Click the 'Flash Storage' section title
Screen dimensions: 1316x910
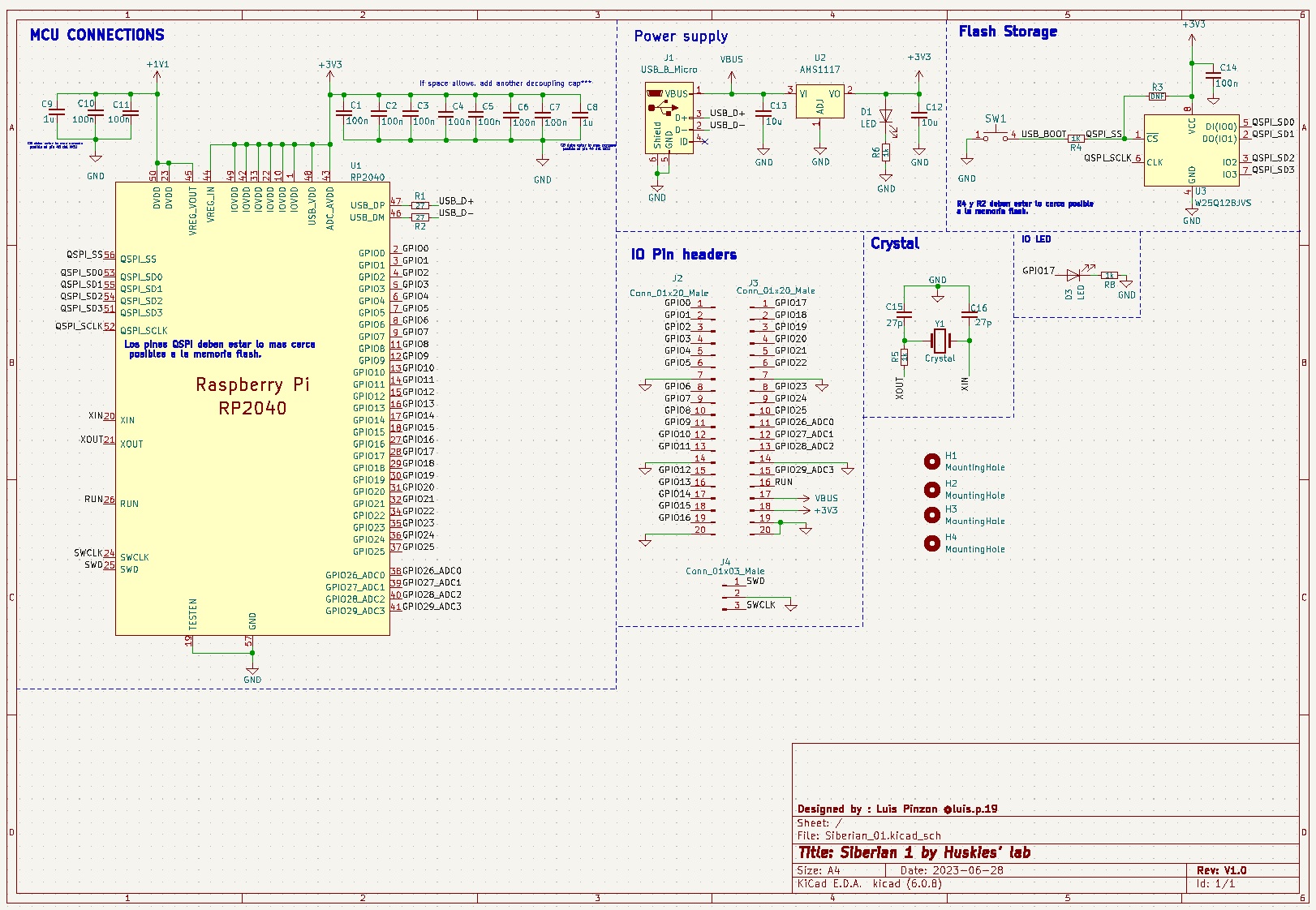1008,32
